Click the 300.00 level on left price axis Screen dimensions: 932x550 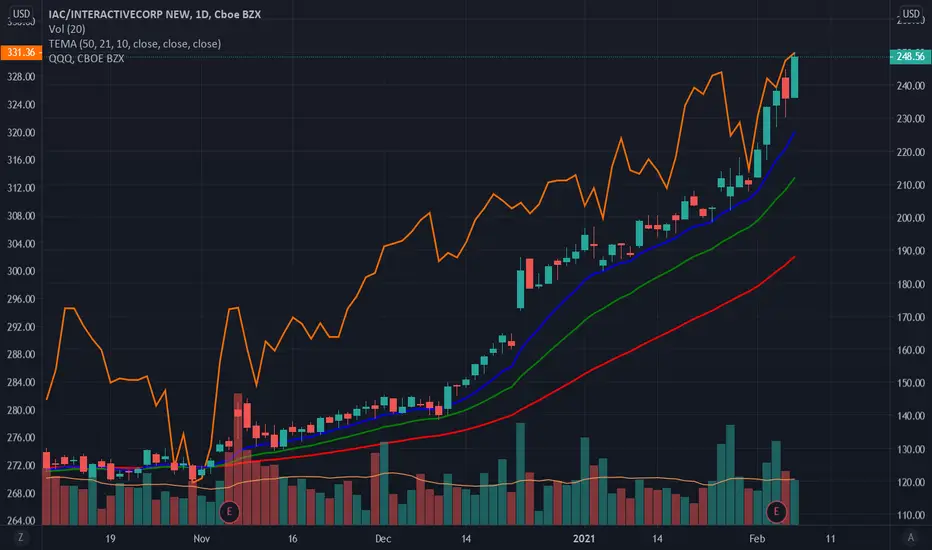pyautogui.click(x=21, y=271)
